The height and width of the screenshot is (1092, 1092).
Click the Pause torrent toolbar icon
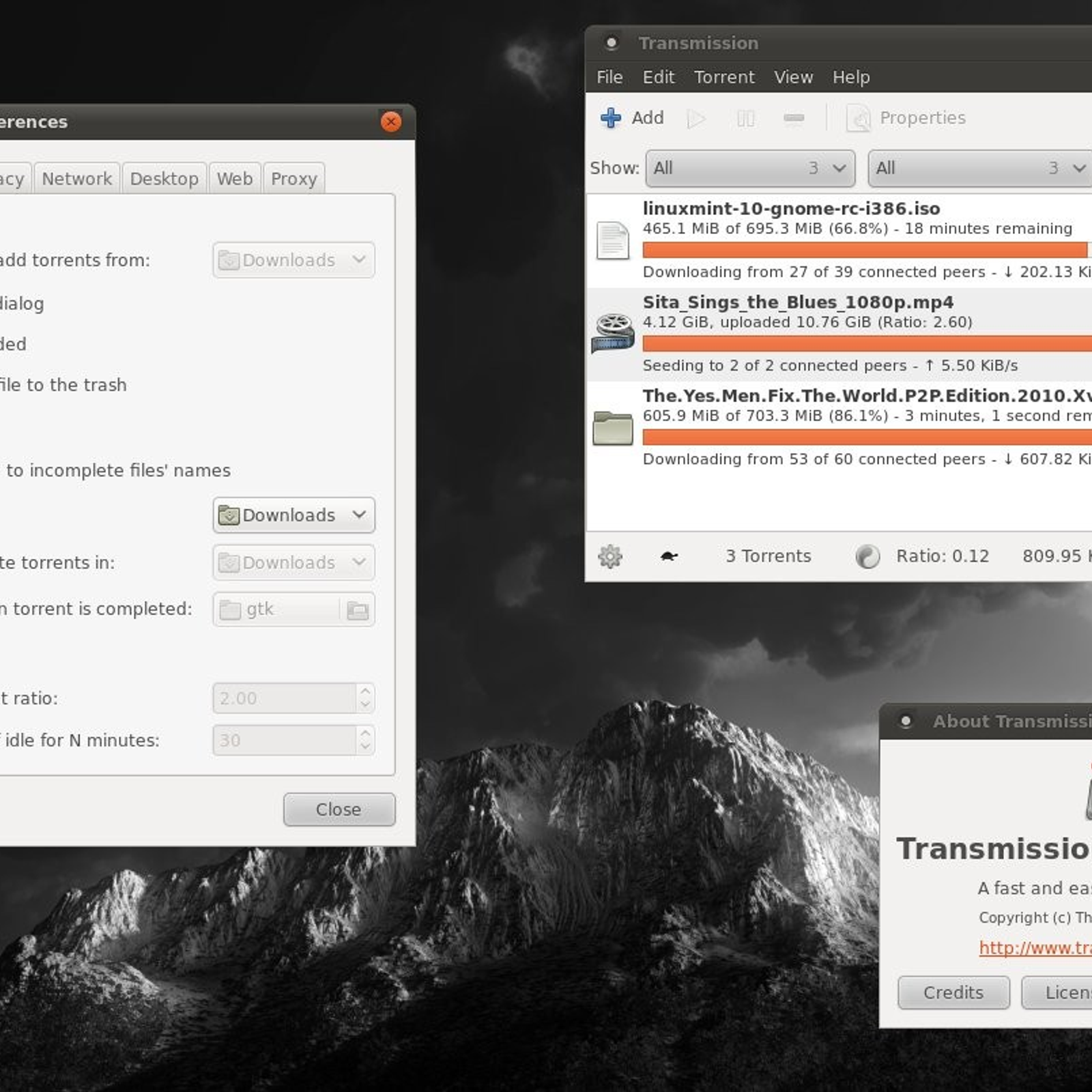tap(745, 119)
